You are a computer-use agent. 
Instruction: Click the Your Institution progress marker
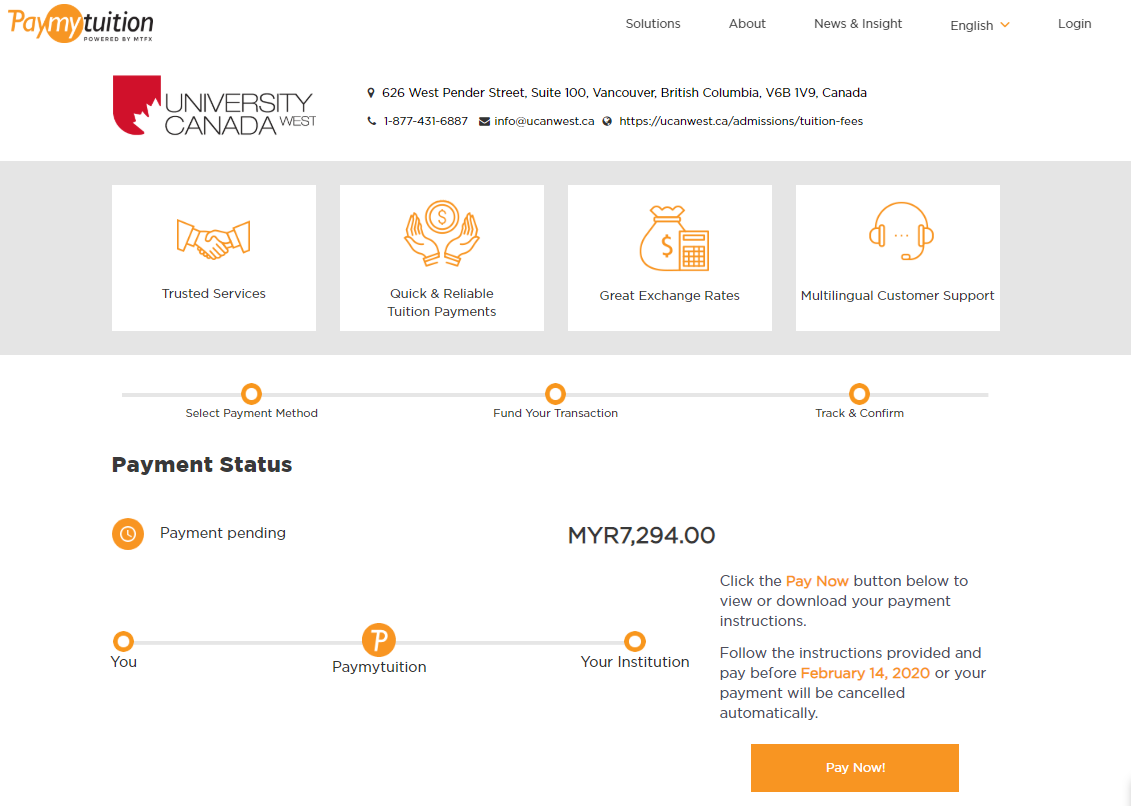(634, 642)
